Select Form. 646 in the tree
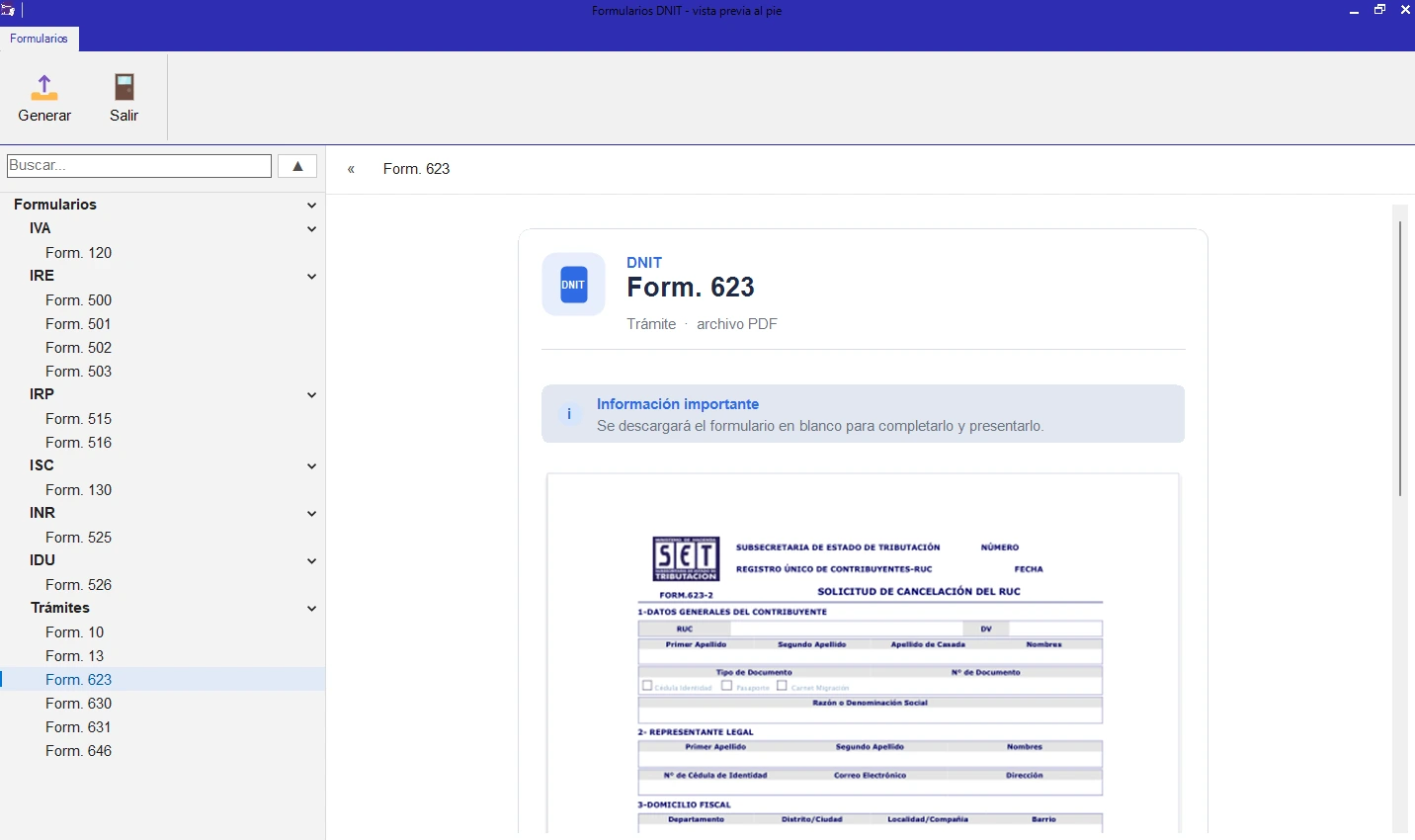1415x840 pixels. pos(79,751)
